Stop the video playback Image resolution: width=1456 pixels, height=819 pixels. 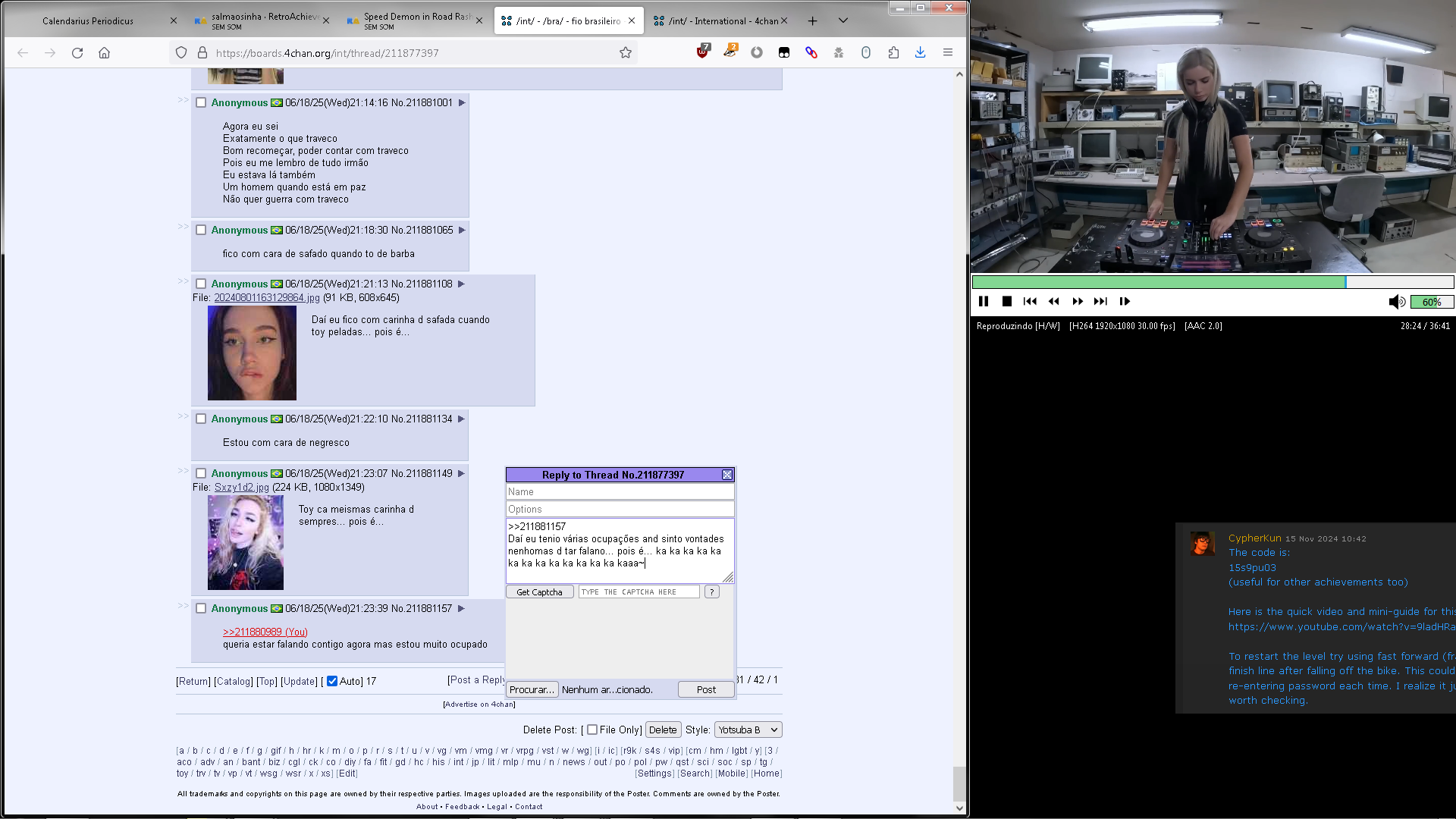1007,302
